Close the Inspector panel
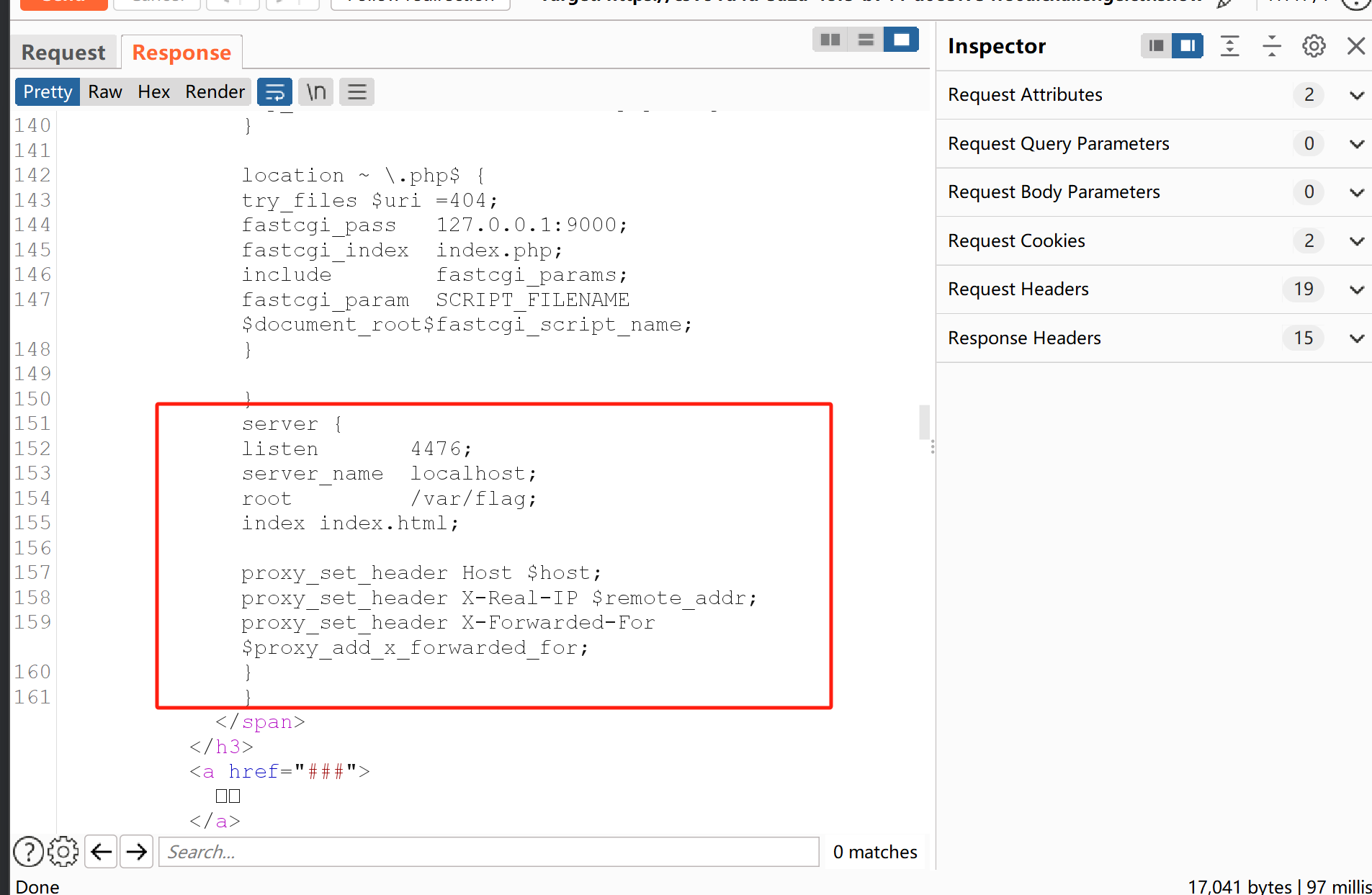 coord(1356,46)
